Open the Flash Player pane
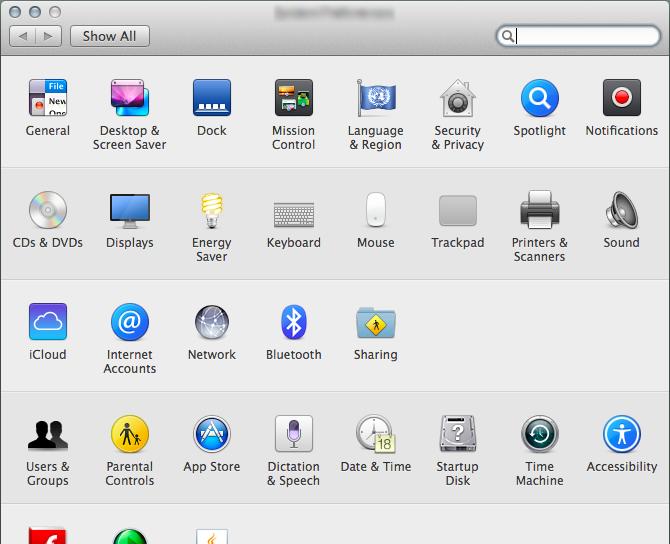This screenshot has height=544, width=670. [47, 535]
